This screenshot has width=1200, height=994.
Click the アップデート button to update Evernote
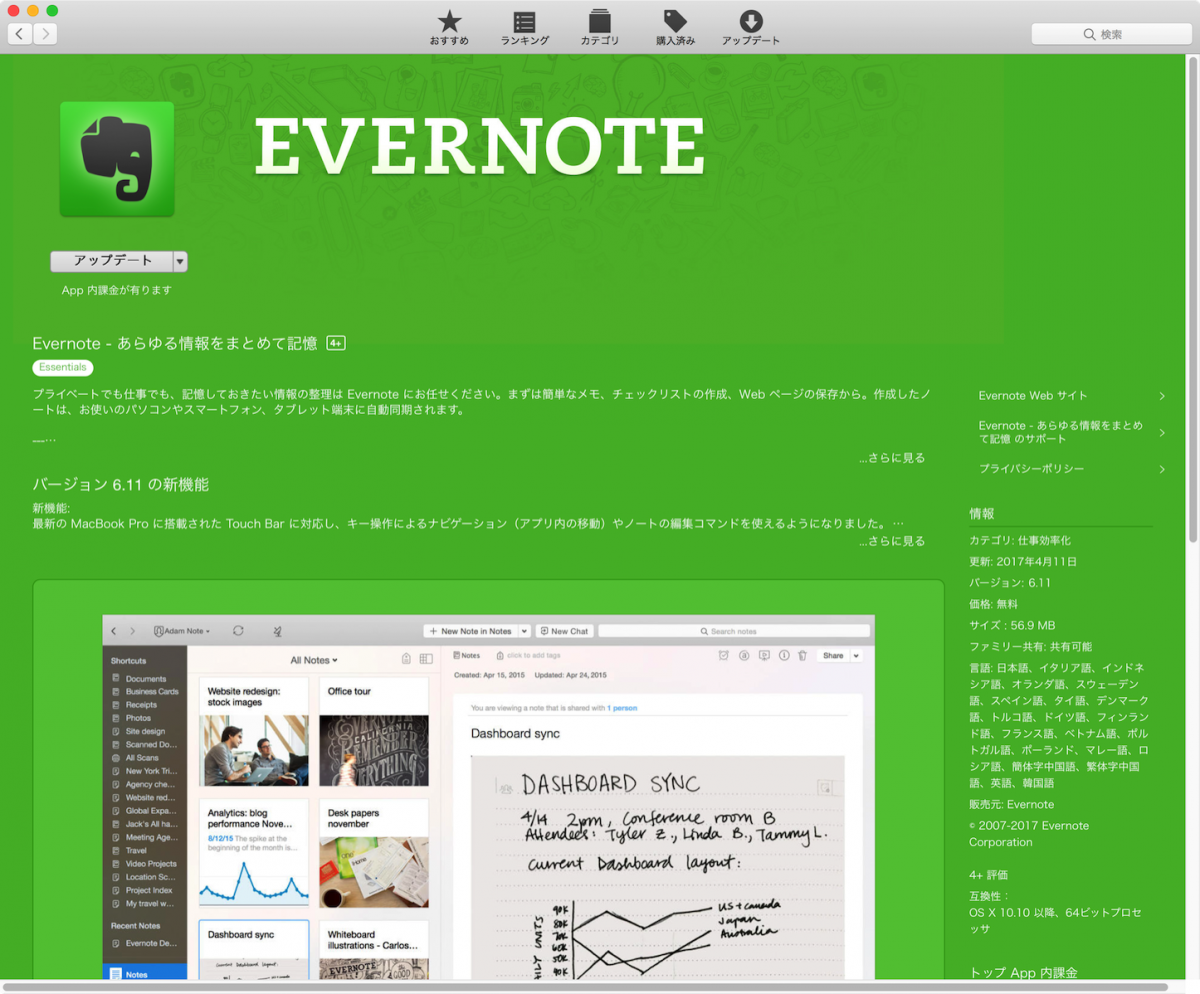point(111,260)
